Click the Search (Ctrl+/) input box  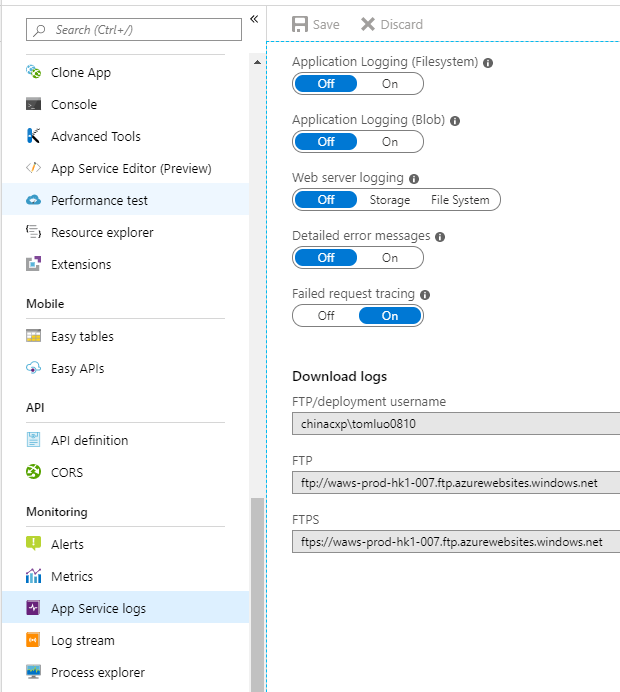point(134,30)
